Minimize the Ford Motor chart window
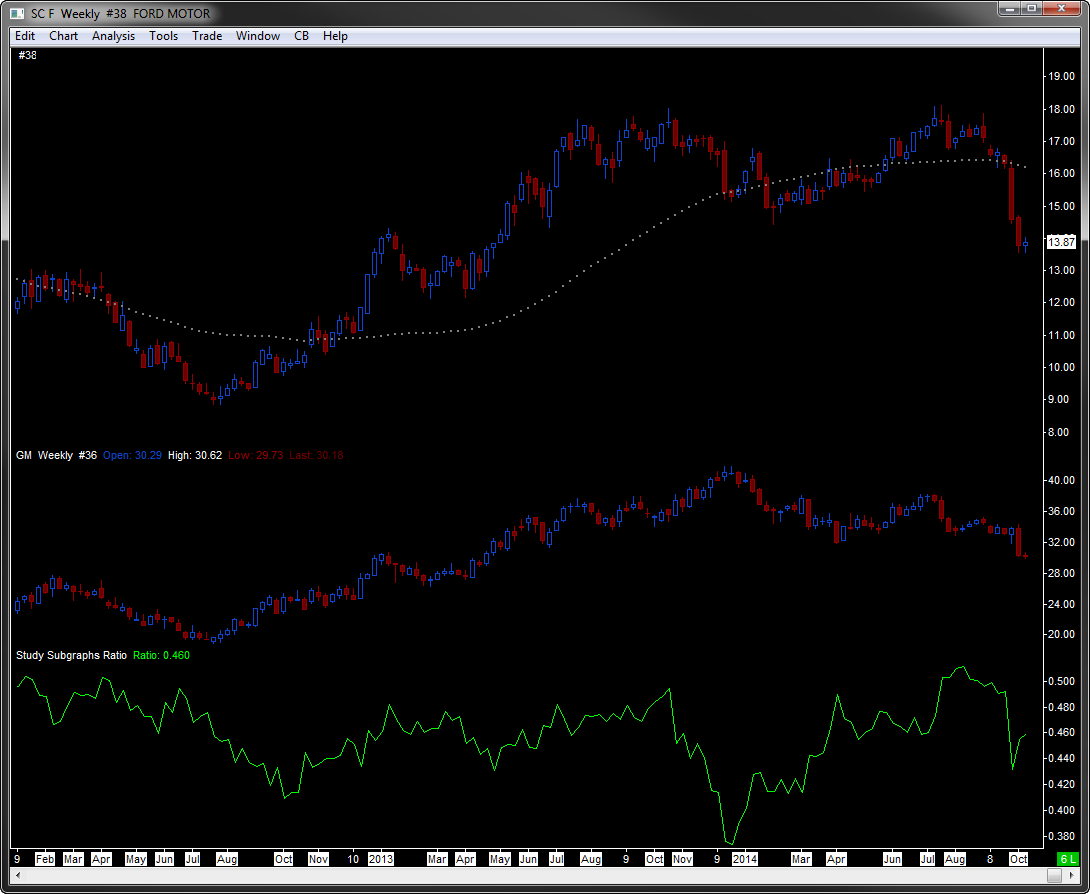Viewport: 1090px width, 894px height. tap(1009, 8)
